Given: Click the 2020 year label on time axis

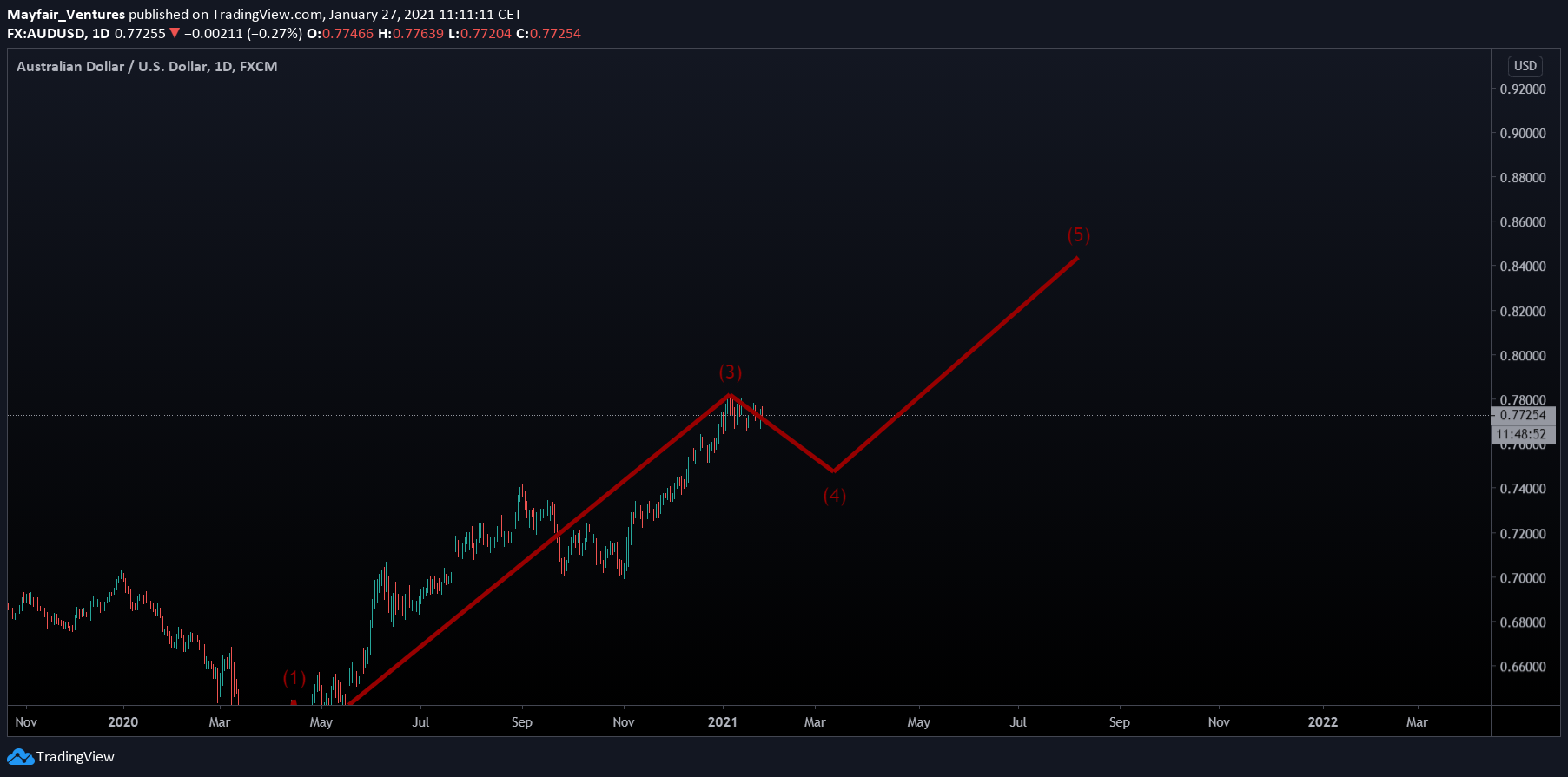Looking at the screenshot, I should [123, 722].
